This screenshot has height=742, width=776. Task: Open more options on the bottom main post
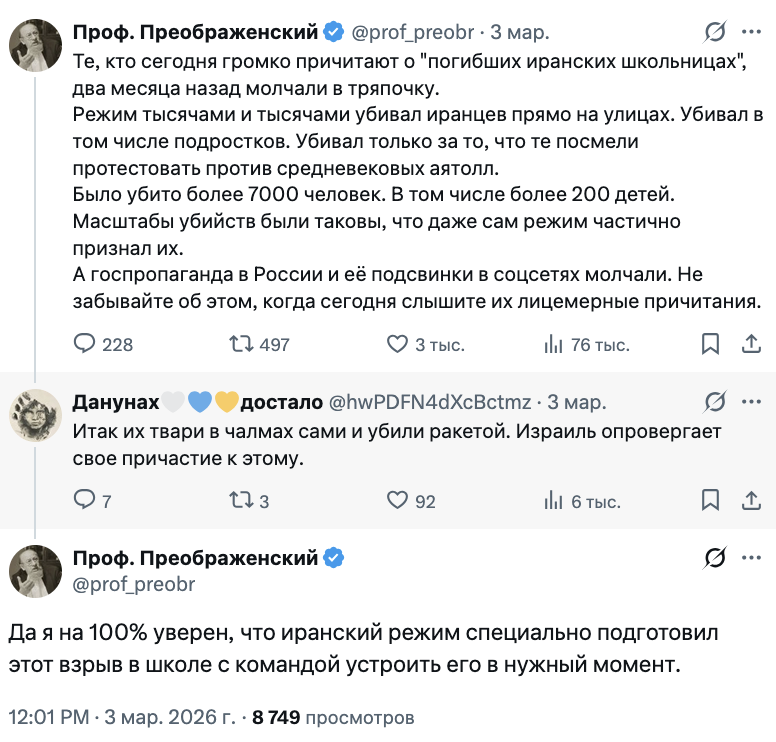[x=751, y=558]
